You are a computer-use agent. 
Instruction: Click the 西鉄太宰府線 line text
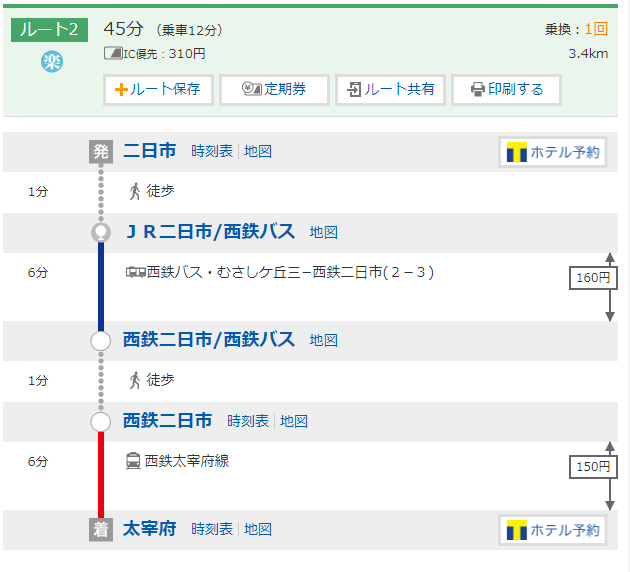pos(187,461)
